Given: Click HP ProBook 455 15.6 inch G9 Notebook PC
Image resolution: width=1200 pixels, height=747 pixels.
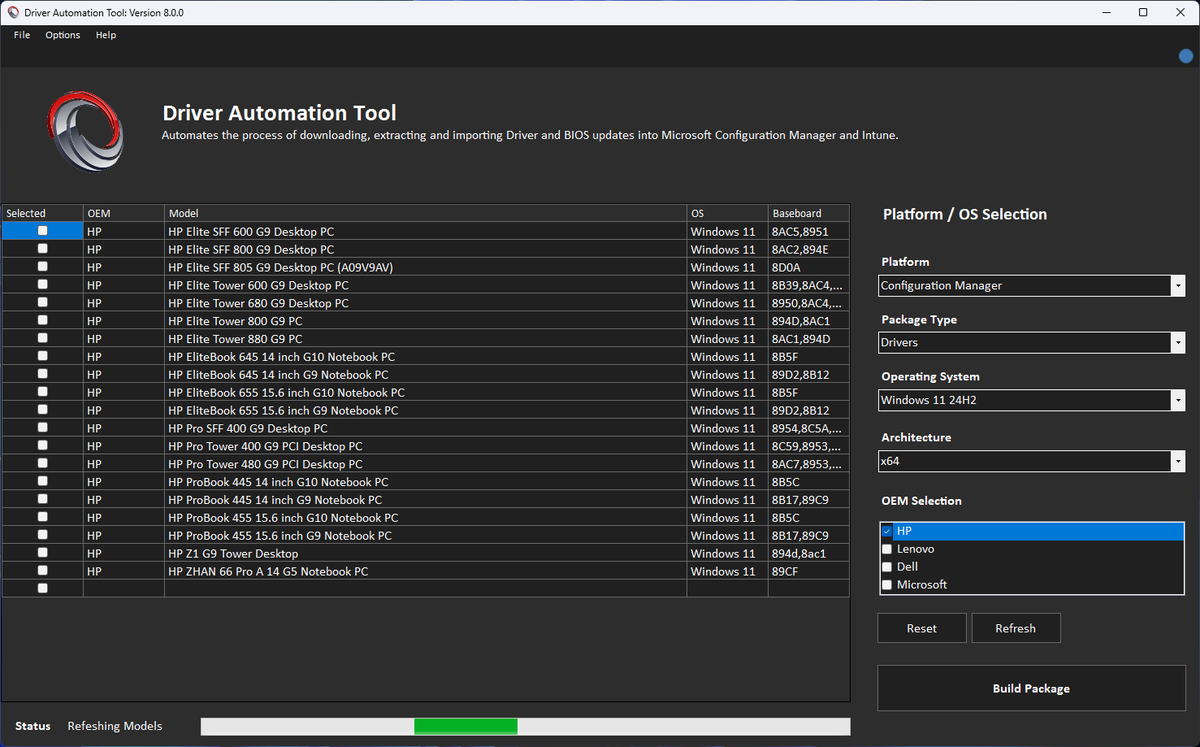Looking at the screenshot, I should coord(280,535).
